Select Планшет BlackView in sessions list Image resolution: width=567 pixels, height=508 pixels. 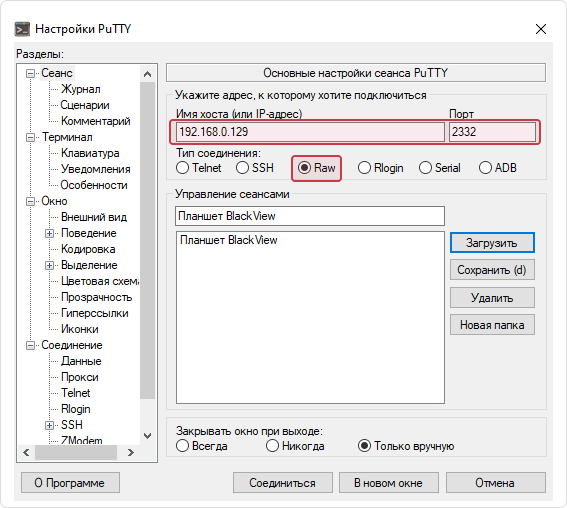229,240
